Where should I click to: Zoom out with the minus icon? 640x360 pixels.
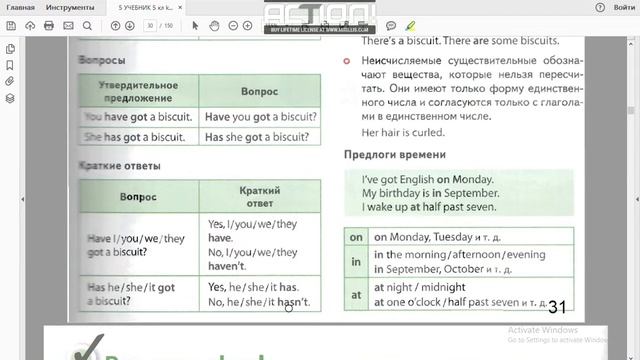[x=233, y=26]
